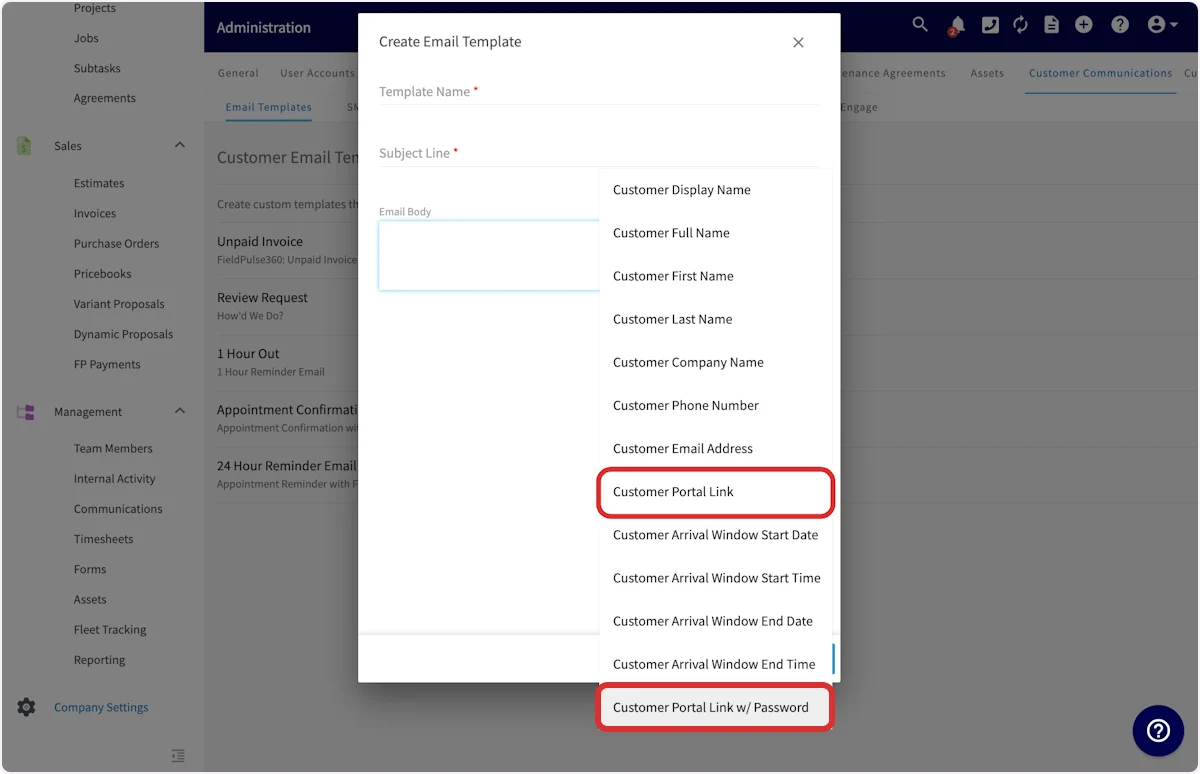1200x774 pixels.
Task: Open Subtasks in the sidebar
Action: [x=97, y=68]
